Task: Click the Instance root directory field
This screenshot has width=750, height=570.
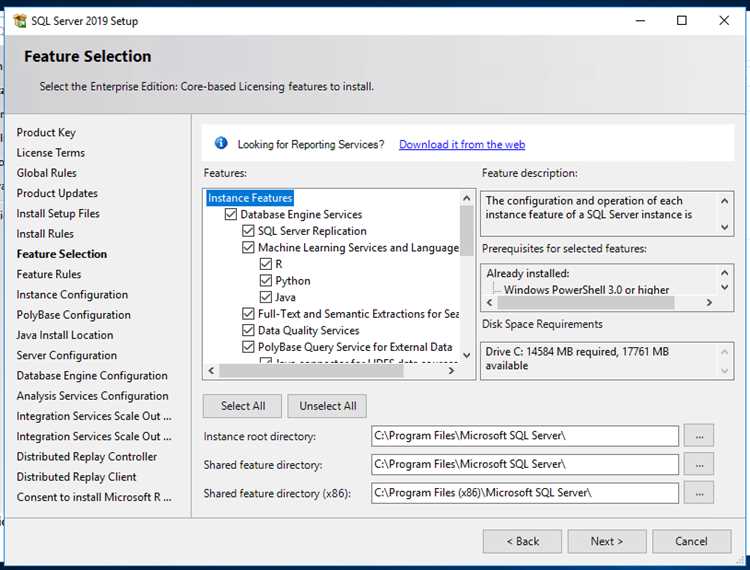Action: 525,436
